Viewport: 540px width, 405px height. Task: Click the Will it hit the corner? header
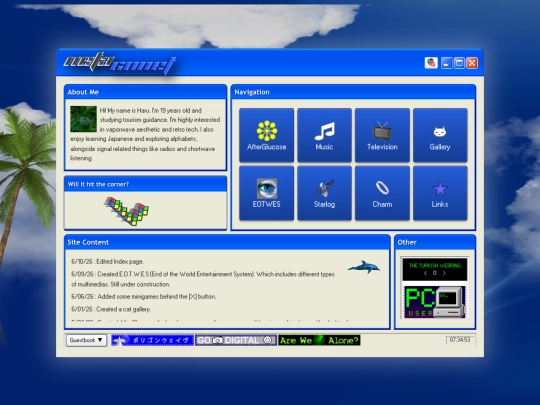tap(145, 184)
